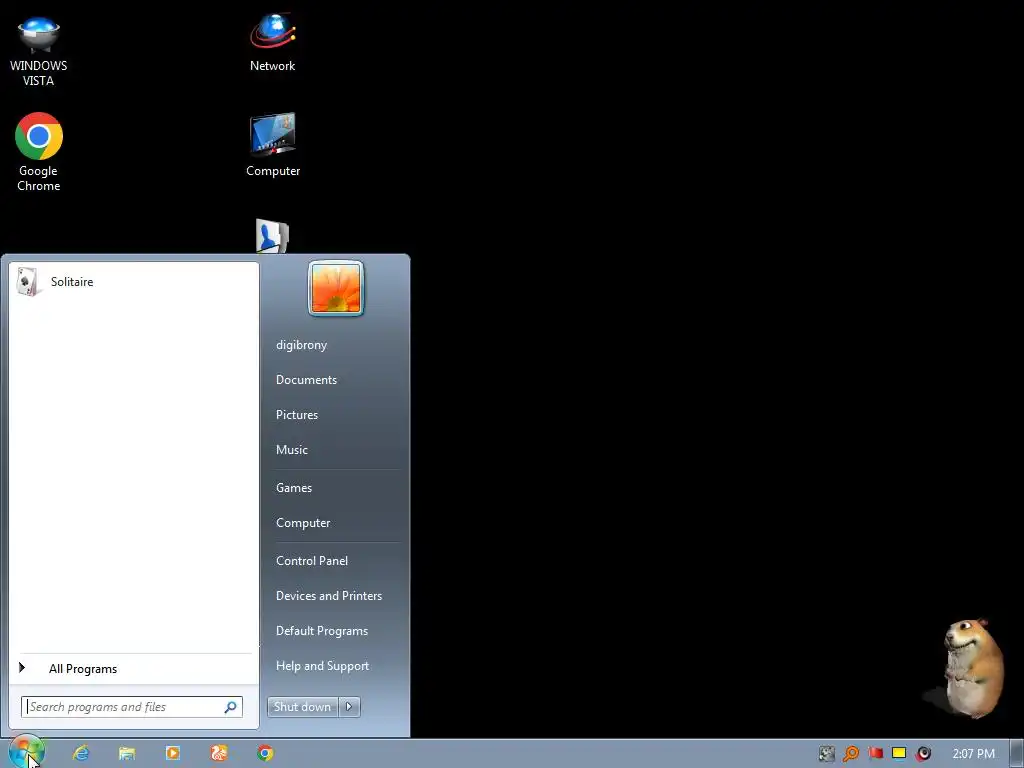Open Solitaire from the Start menu

click(134, 282)
